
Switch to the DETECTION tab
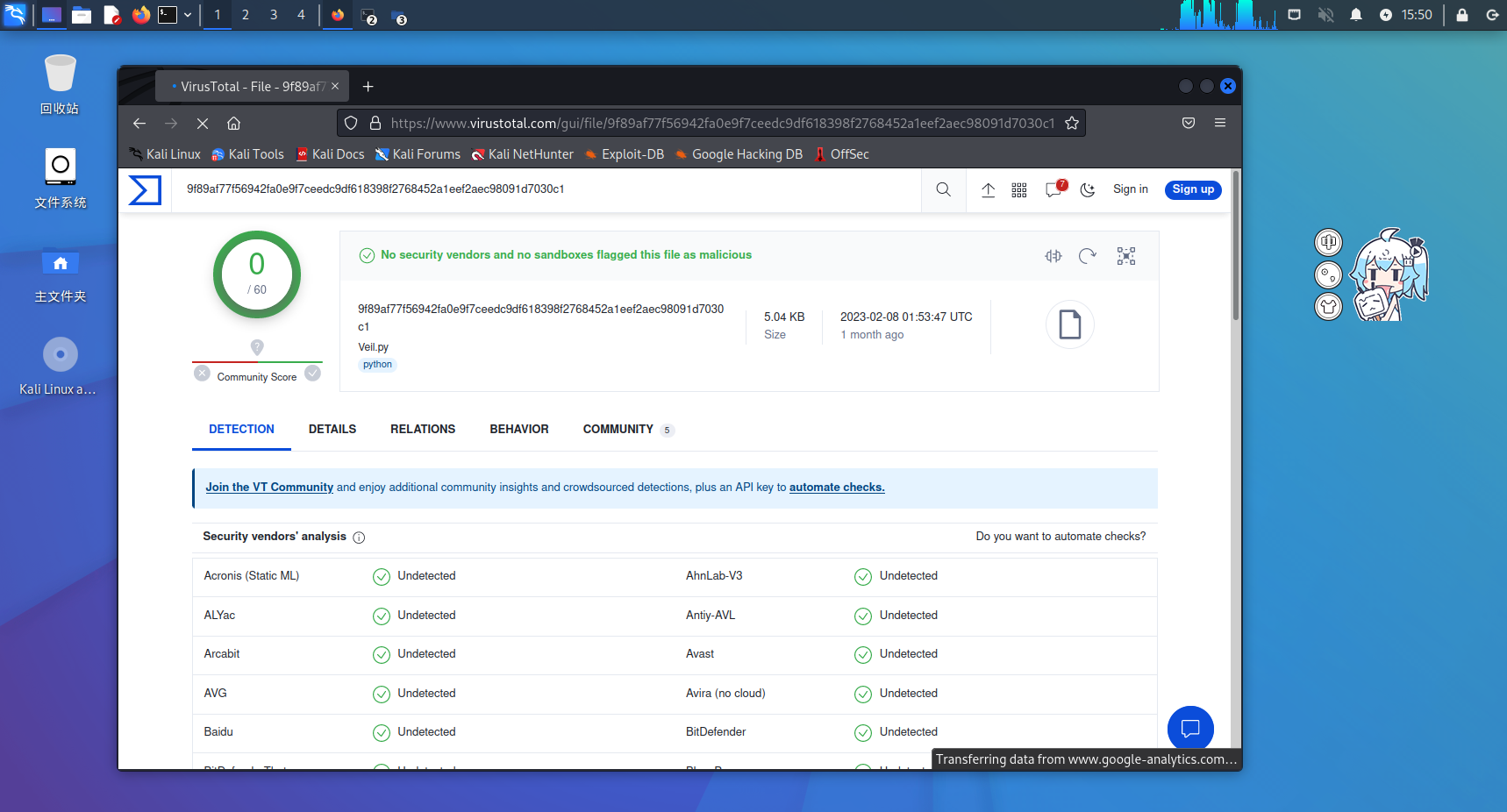coord(241,430)
